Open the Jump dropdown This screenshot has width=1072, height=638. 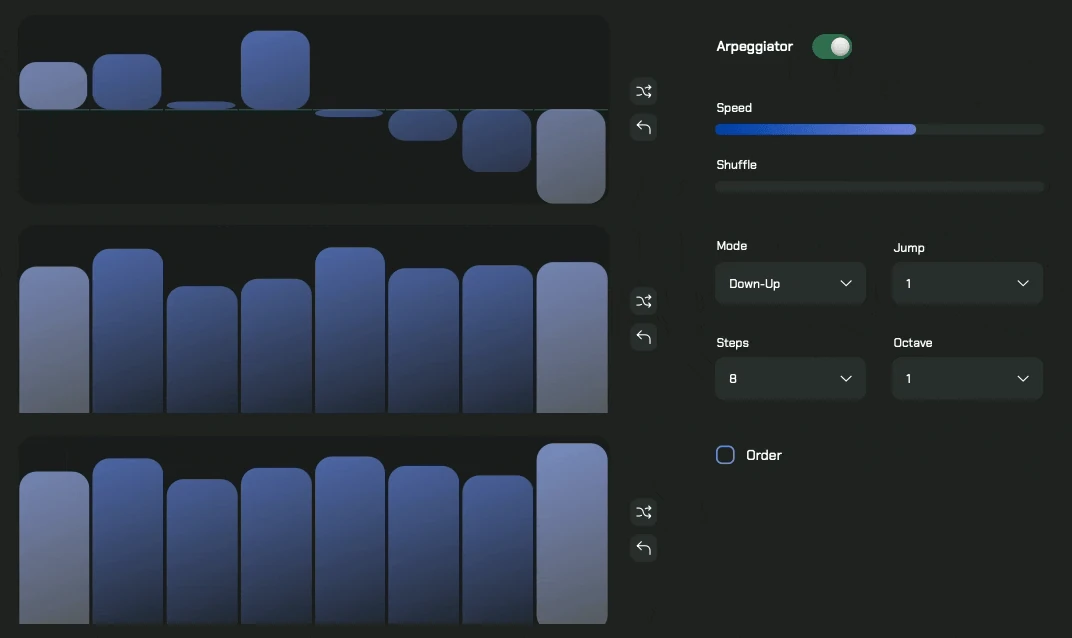966,283
